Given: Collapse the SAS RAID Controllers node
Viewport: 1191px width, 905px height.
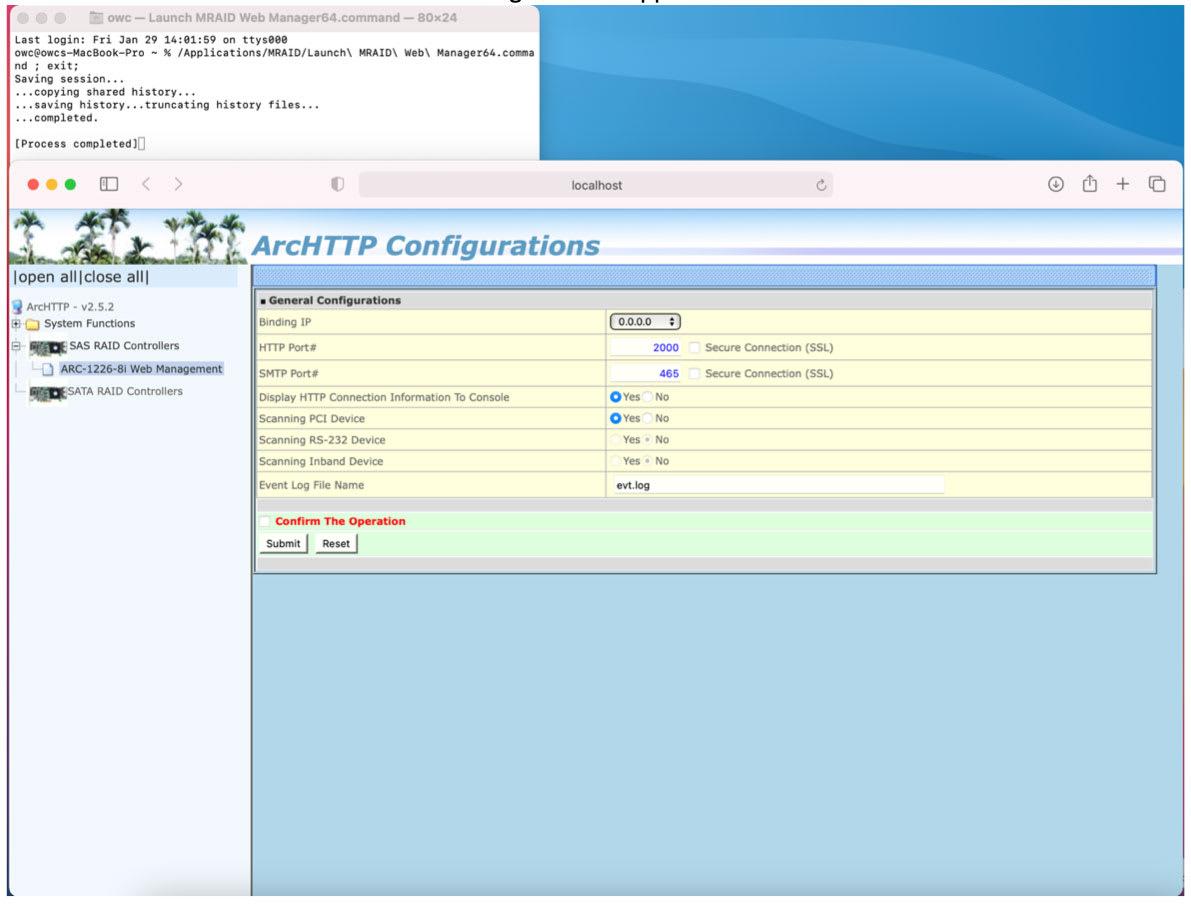Looking at the screenshot, I should click(x=16, y=346).
